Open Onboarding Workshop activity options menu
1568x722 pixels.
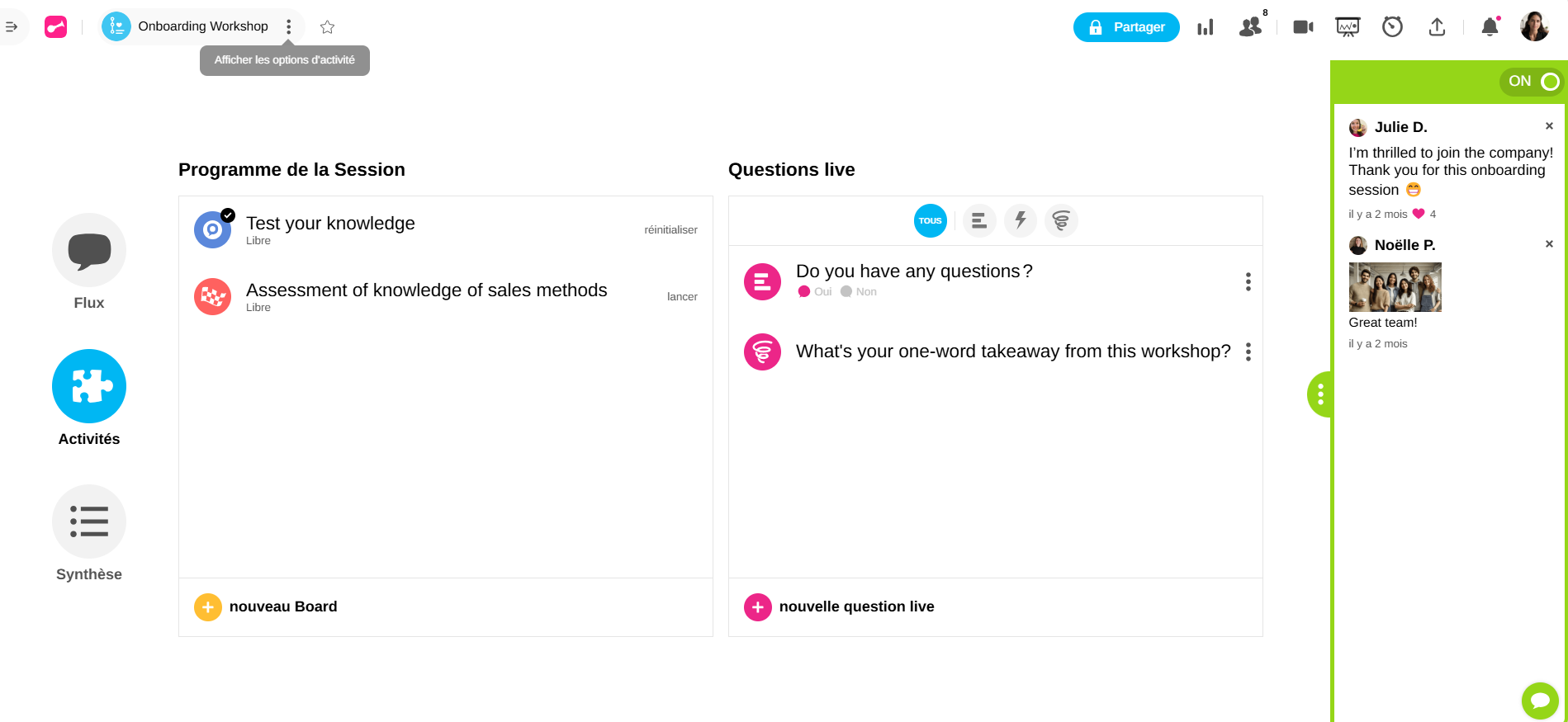pos(288,27)
